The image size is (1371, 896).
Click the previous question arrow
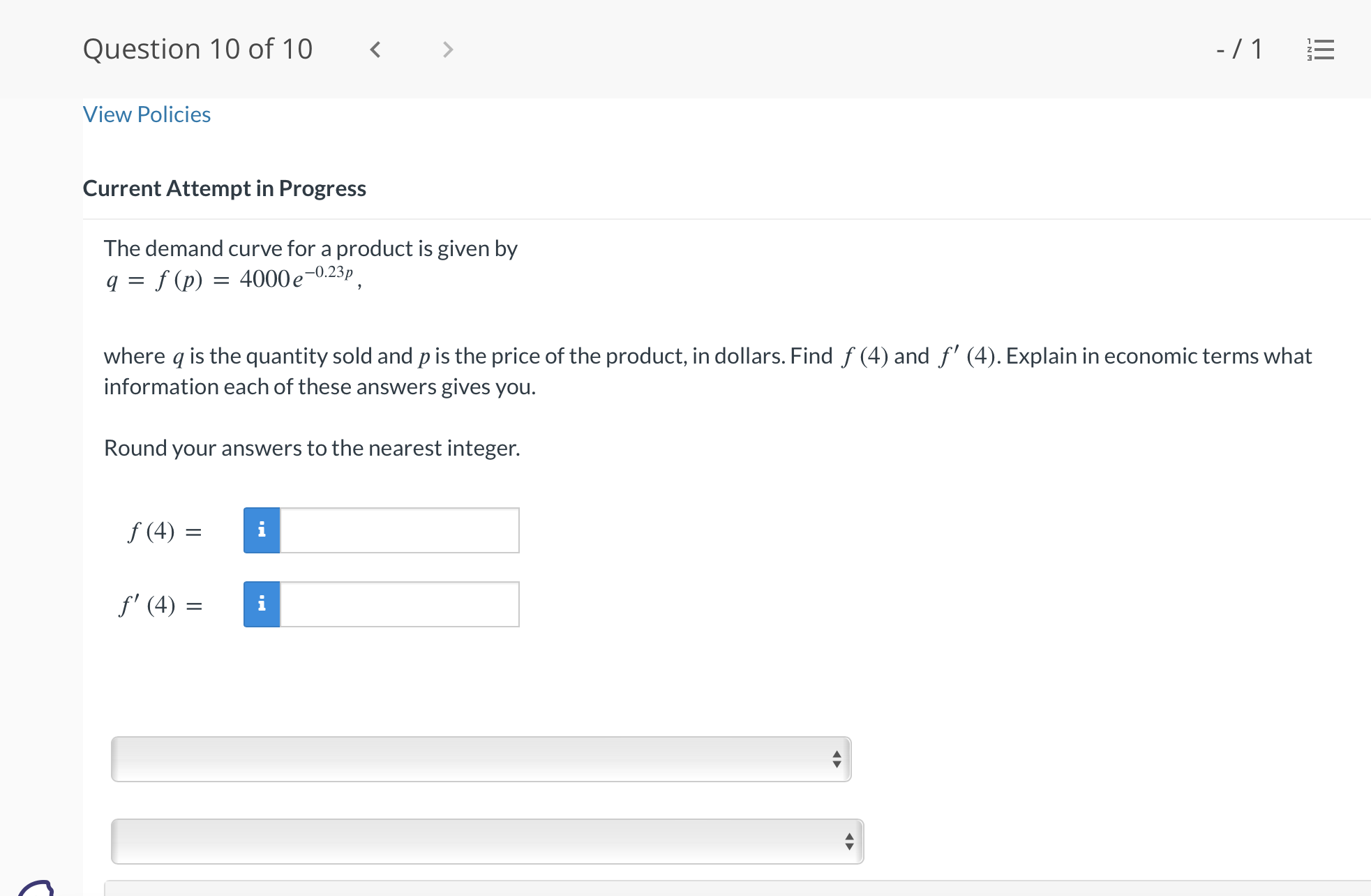click(x=375, y=49)
